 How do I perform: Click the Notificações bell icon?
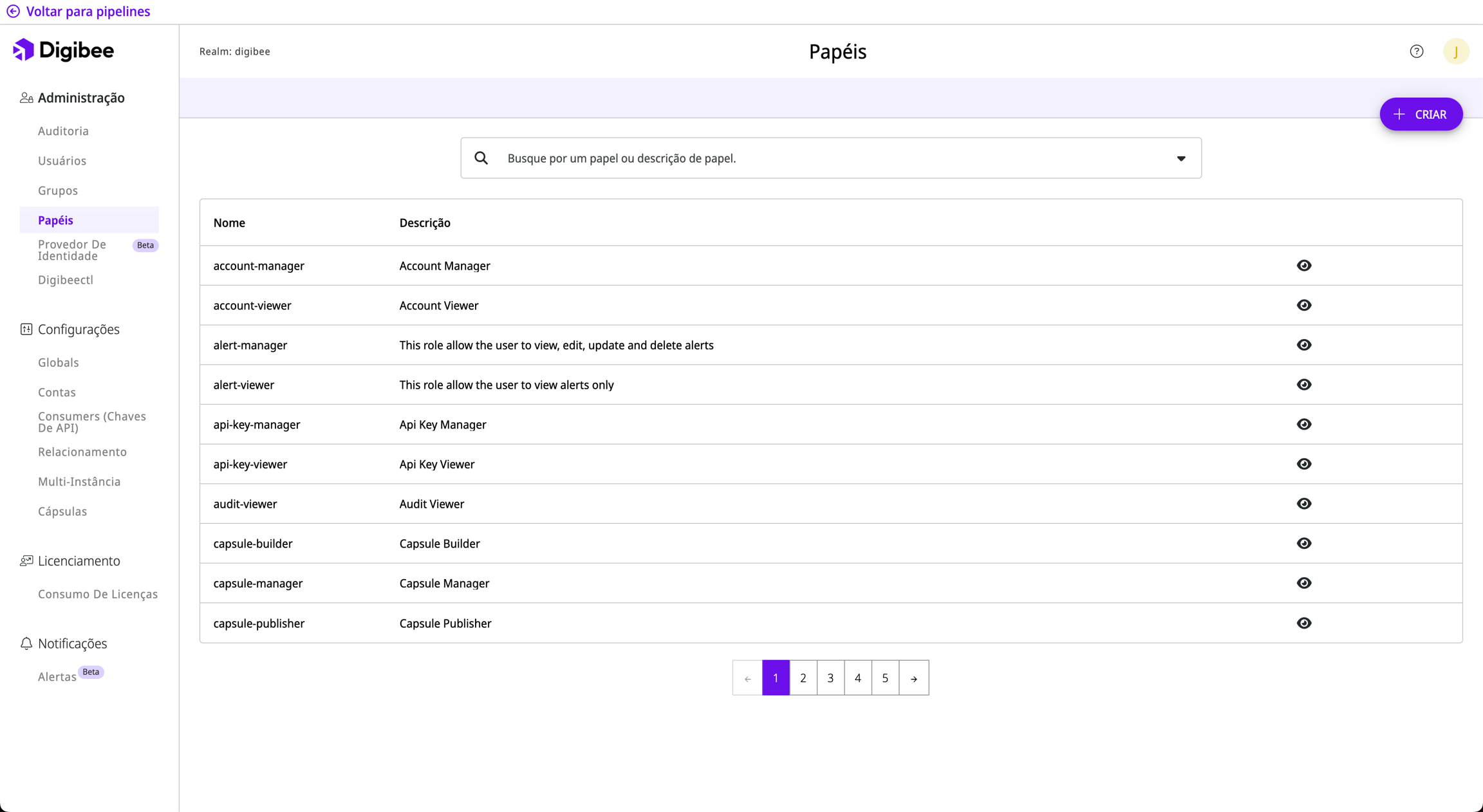(26, 643)
